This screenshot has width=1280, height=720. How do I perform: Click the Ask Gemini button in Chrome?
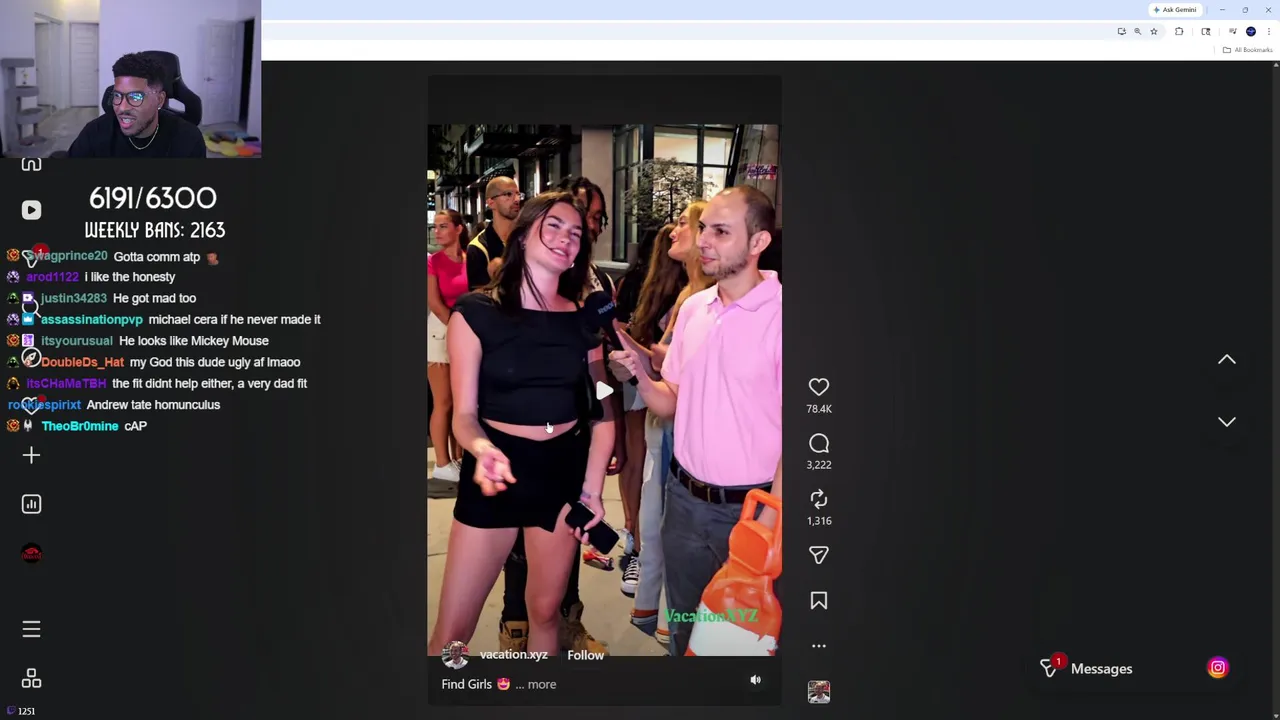click(x=1175, y=10)
